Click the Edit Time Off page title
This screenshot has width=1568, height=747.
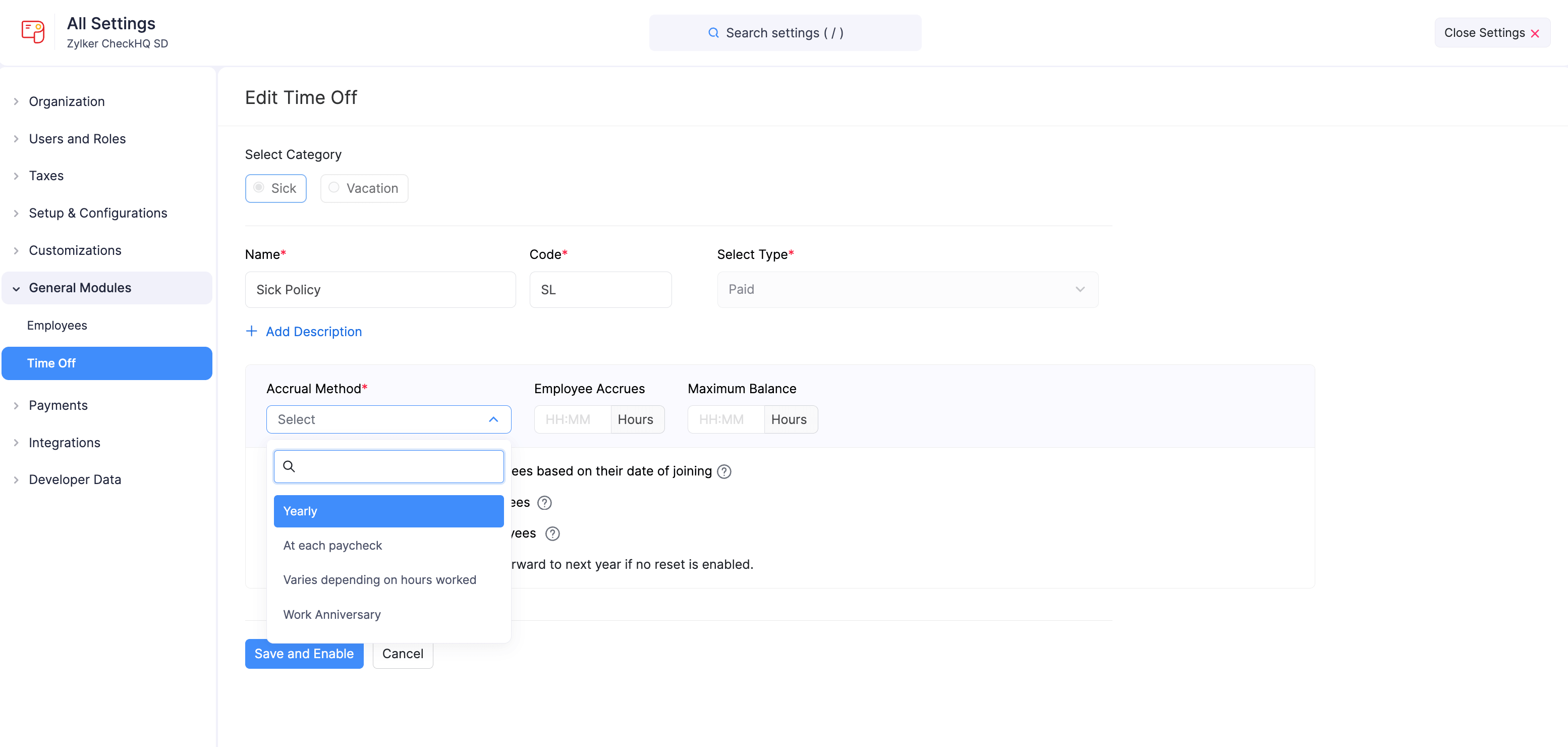click(301, 97)
